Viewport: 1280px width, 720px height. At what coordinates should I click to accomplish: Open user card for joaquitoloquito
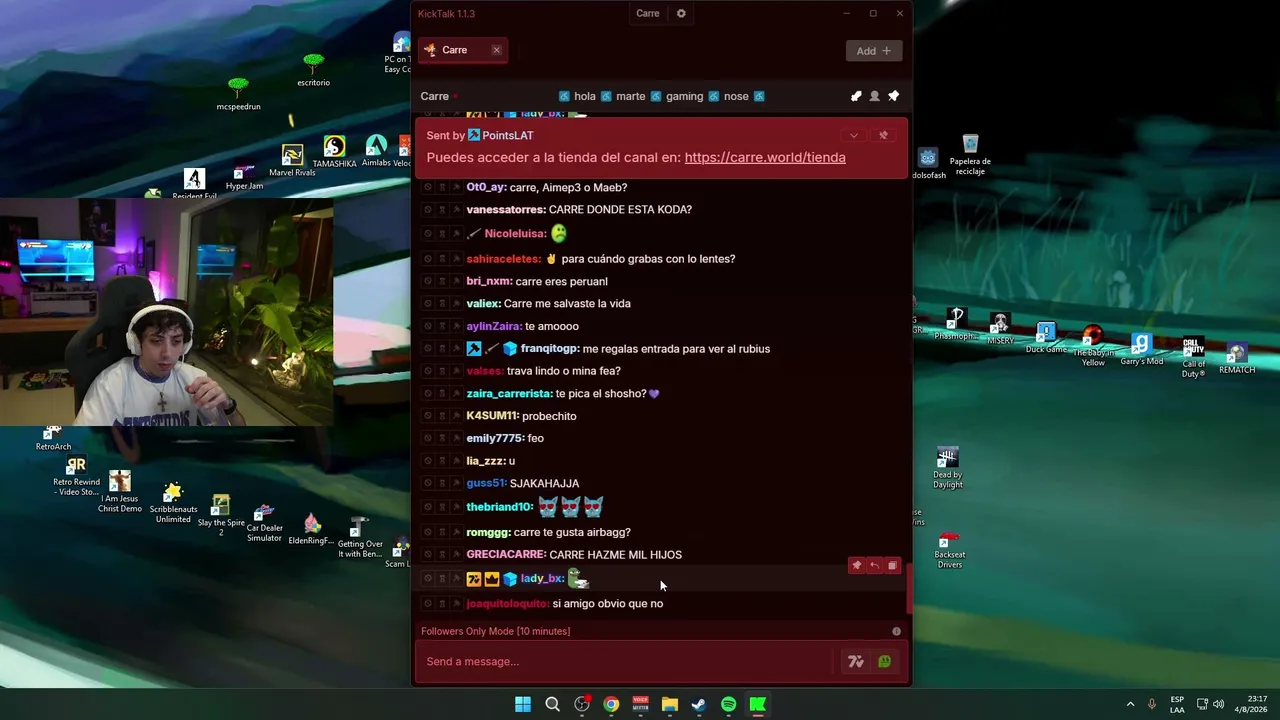tap(508, 604)
